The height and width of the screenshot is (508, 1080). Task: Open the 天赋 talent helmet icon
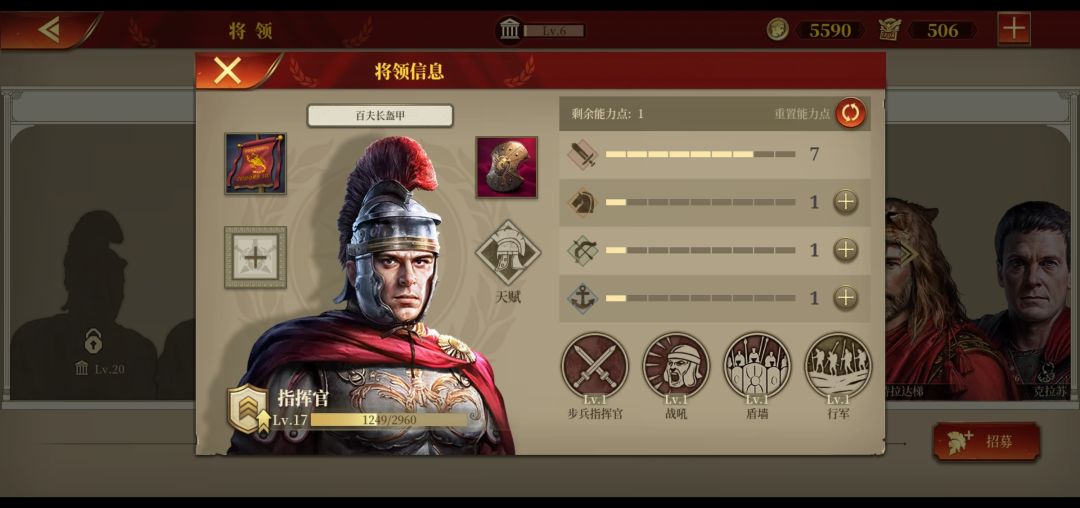(x=508, y=253)
